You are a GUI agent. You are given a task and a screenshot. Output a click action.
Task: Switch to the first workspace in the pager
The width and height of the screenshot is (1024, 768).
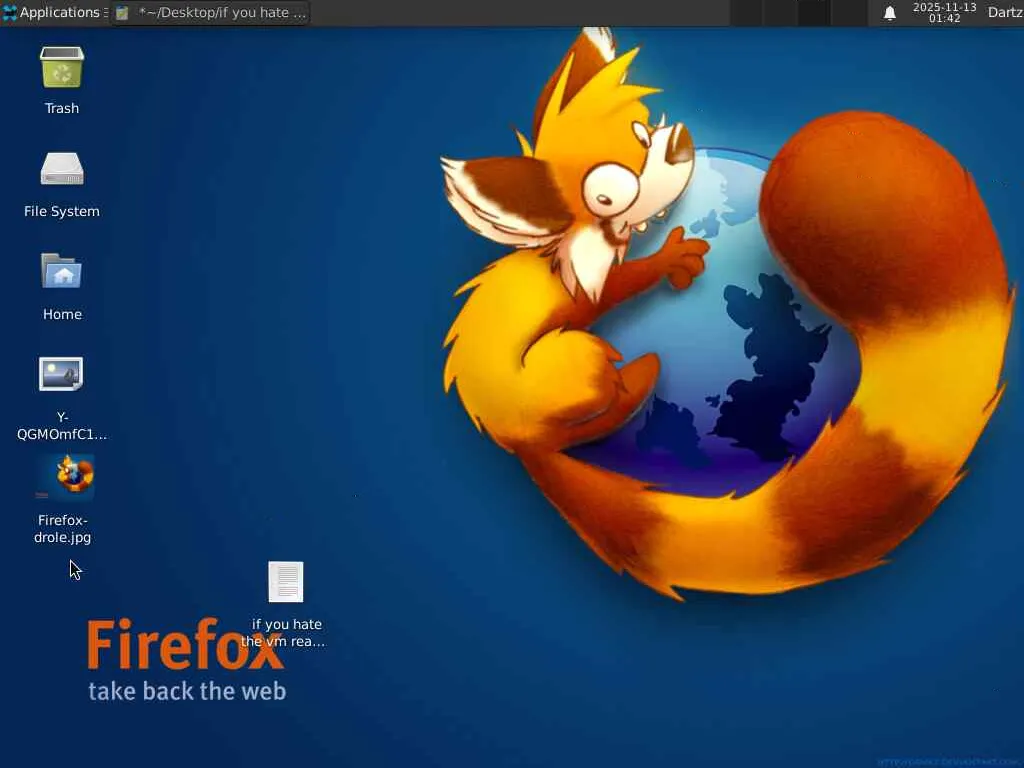click(x=746, y=12)
